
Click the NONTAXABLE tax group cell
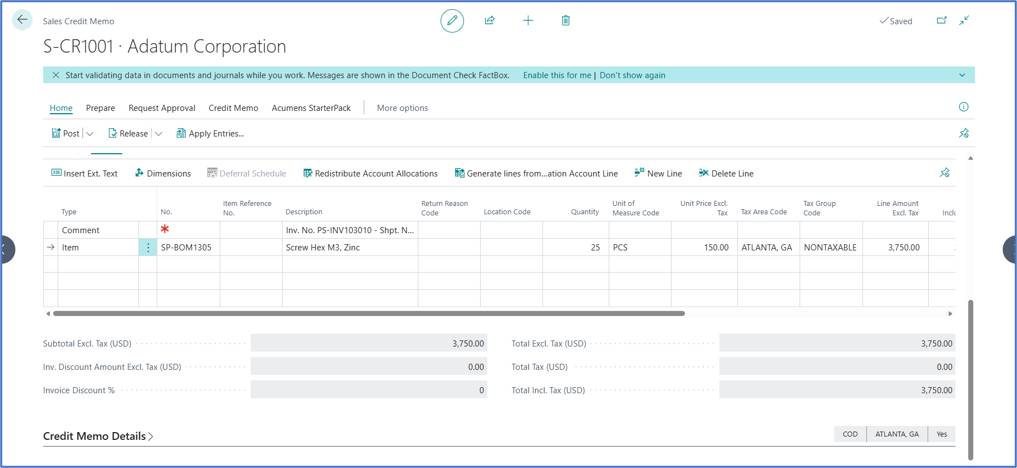point(830,248)
